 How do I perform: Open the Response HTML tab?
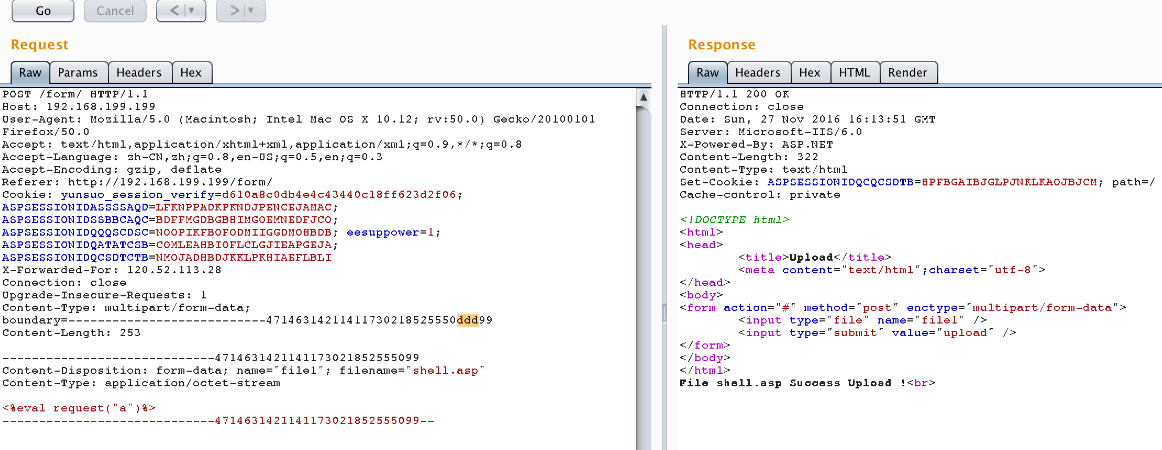pos(854,73)
